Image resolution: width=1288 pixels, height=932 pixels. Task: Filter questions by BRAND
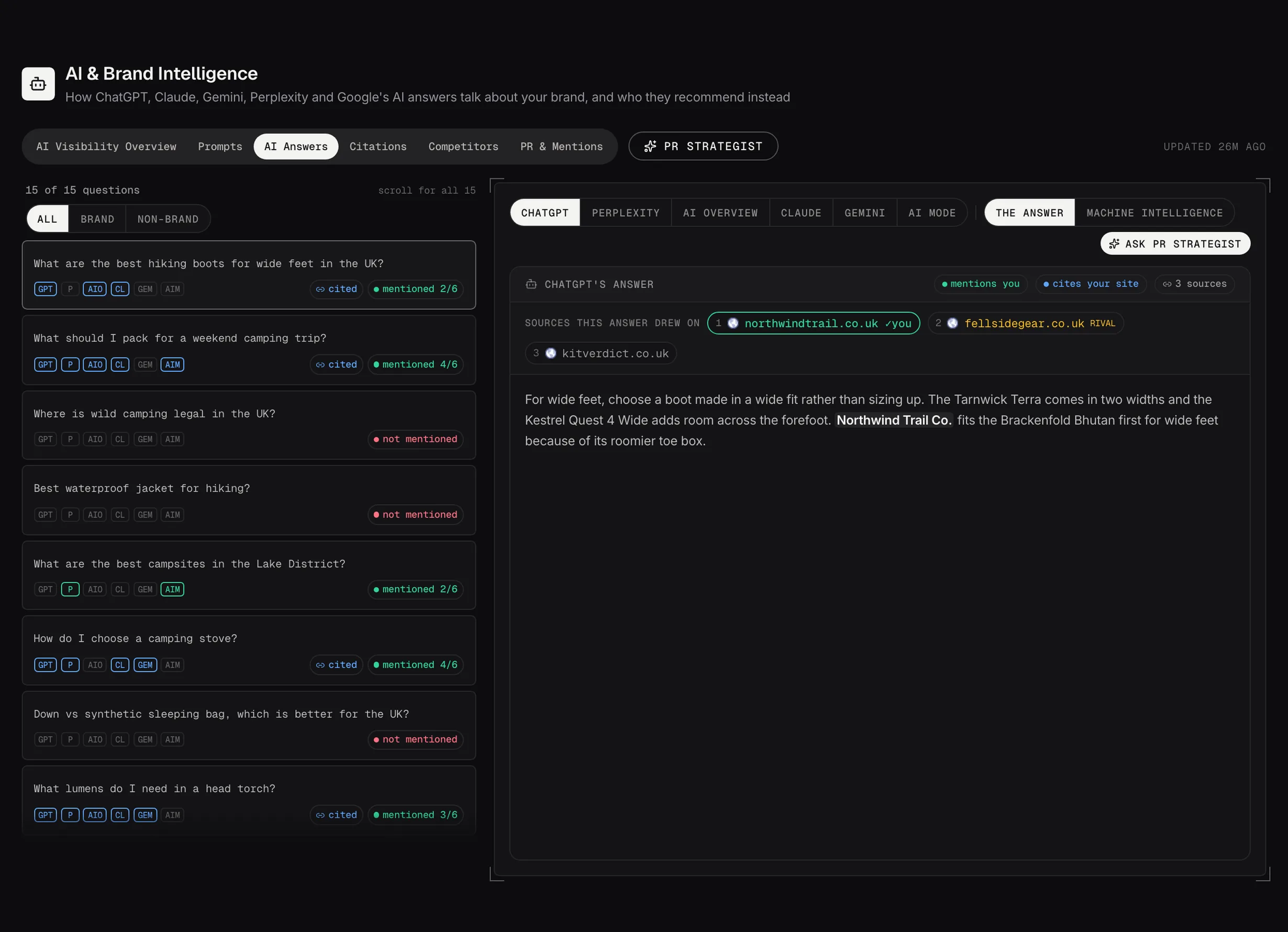[97, 219]
